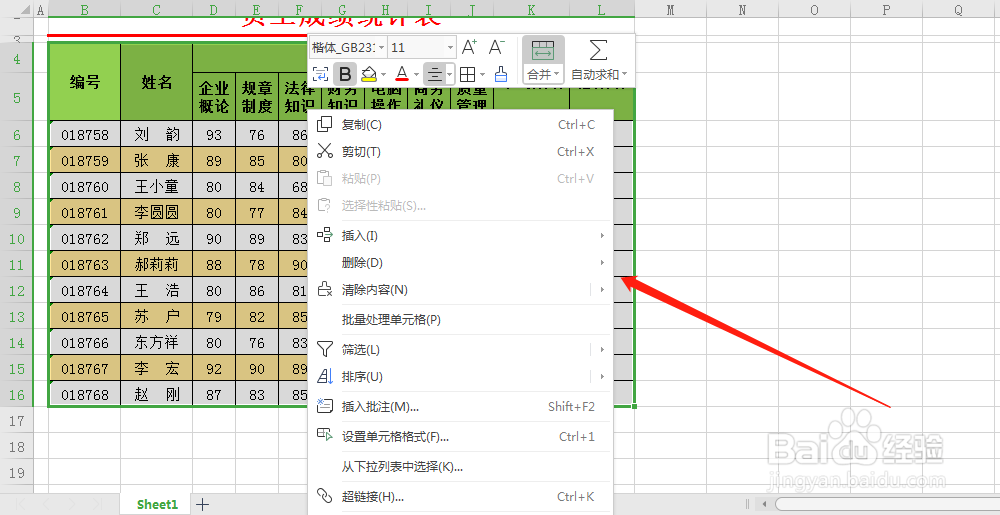
Task: Click the insert cells icon
Action: pos(325,235)
